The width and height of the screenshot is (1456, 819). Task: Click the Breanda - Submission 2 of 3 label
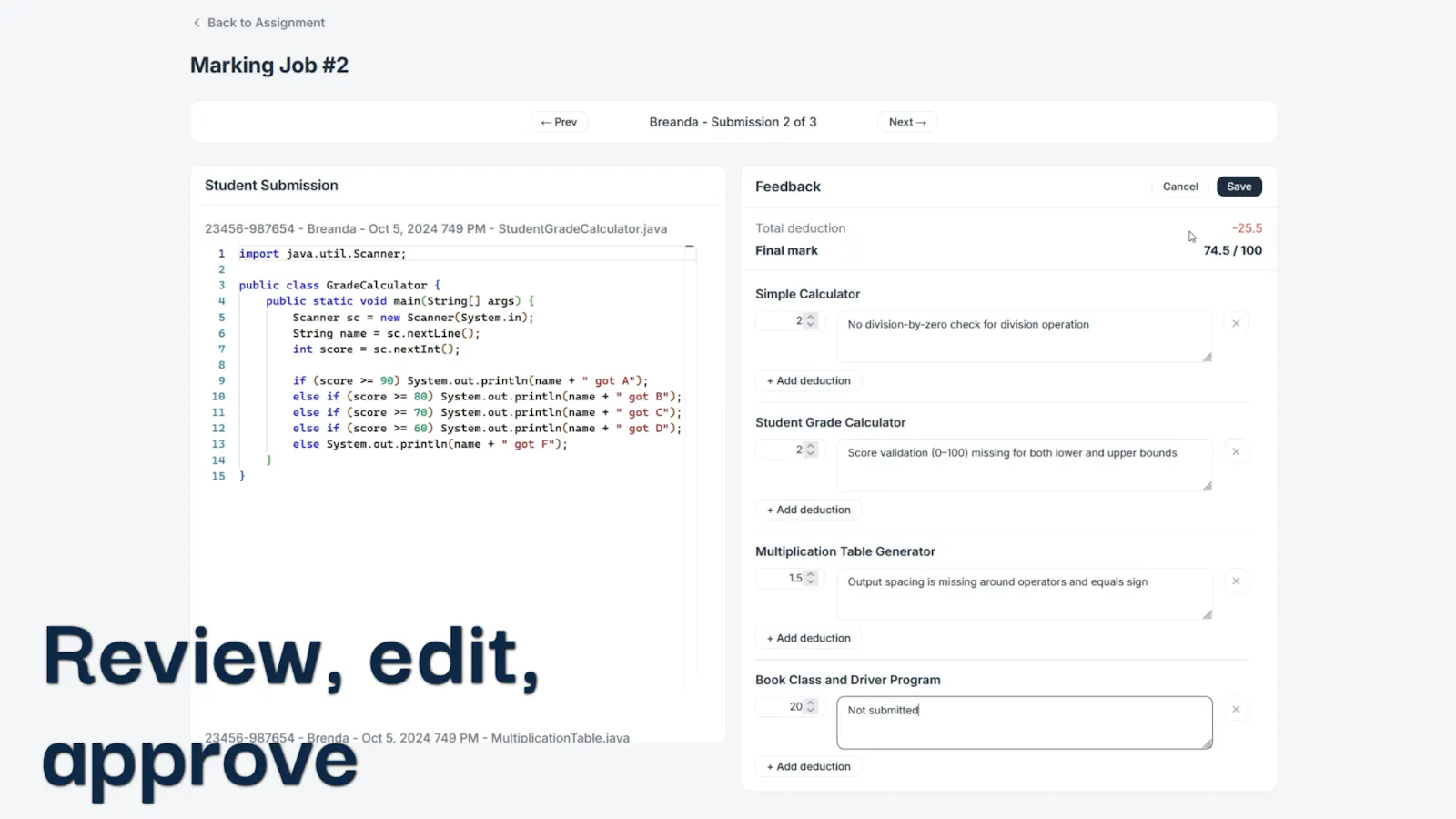[733, 122]
